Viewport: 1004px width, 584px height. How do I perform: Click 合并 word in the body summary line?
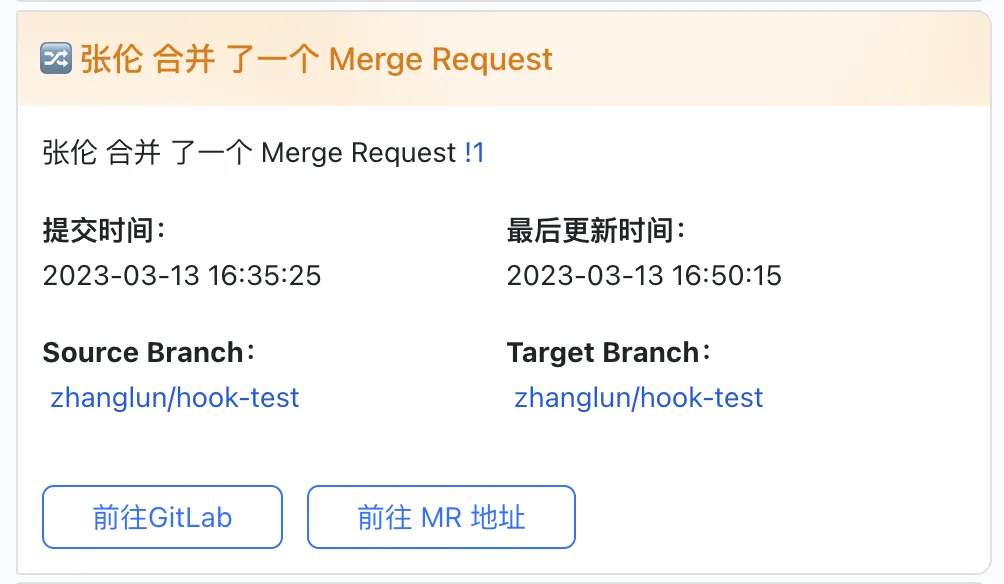click(133, 153)
